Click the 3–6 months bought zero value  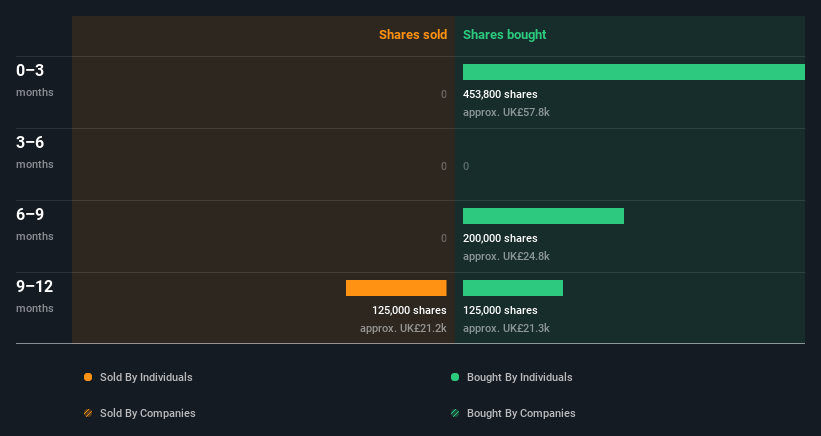[x=466, y=166]
